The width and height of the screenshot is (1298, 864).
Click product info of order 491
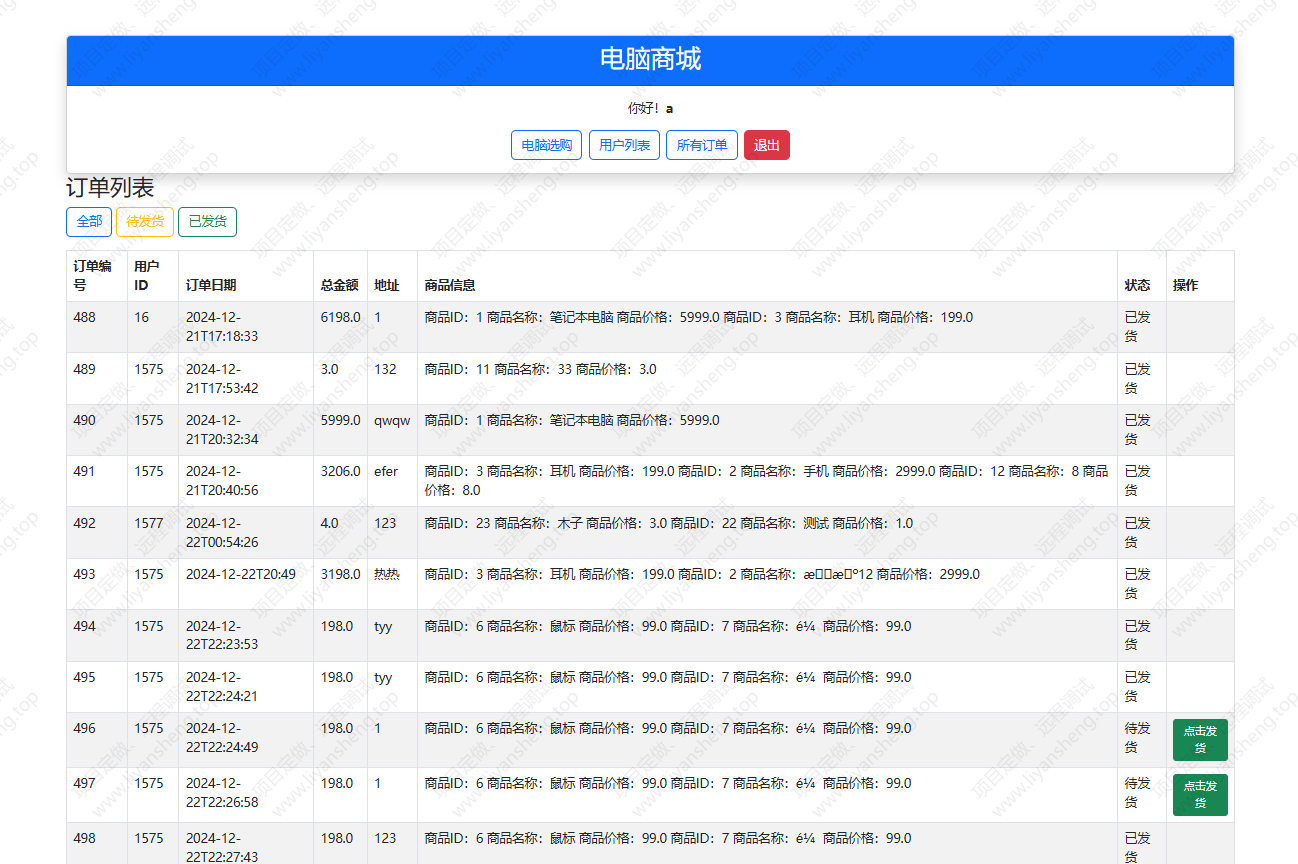tap(766, 481)
